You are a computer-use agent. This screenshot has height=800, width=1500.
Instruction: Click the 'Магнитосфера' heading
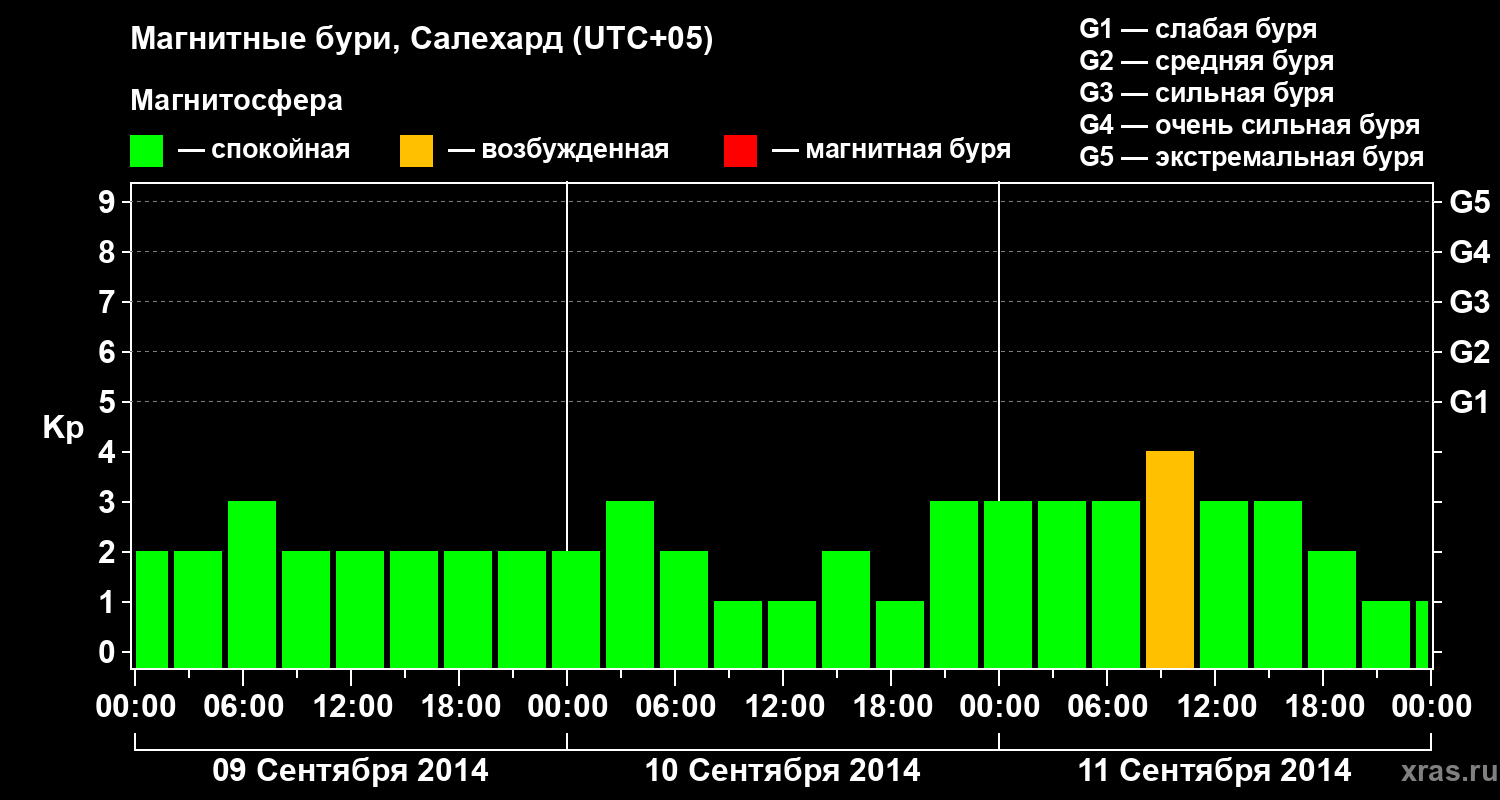pyautogui.click(x=237, y=101)
